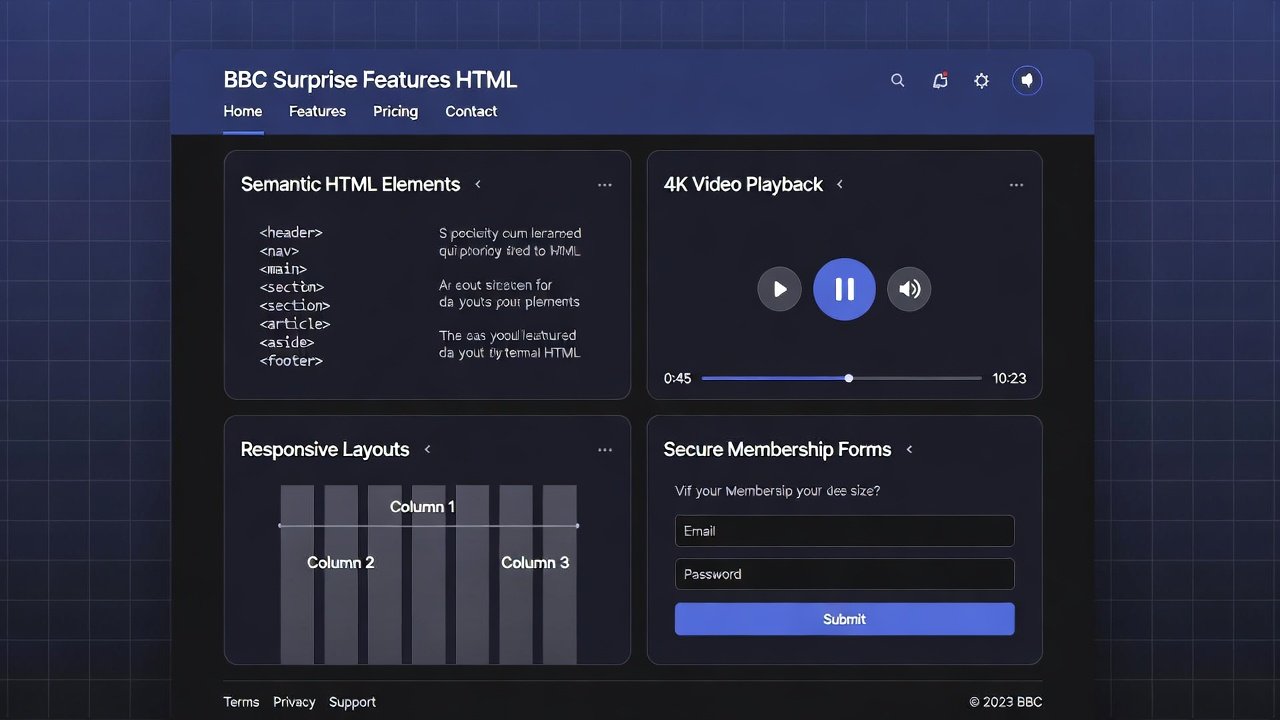Select the <article> code line

pos(295,324)
